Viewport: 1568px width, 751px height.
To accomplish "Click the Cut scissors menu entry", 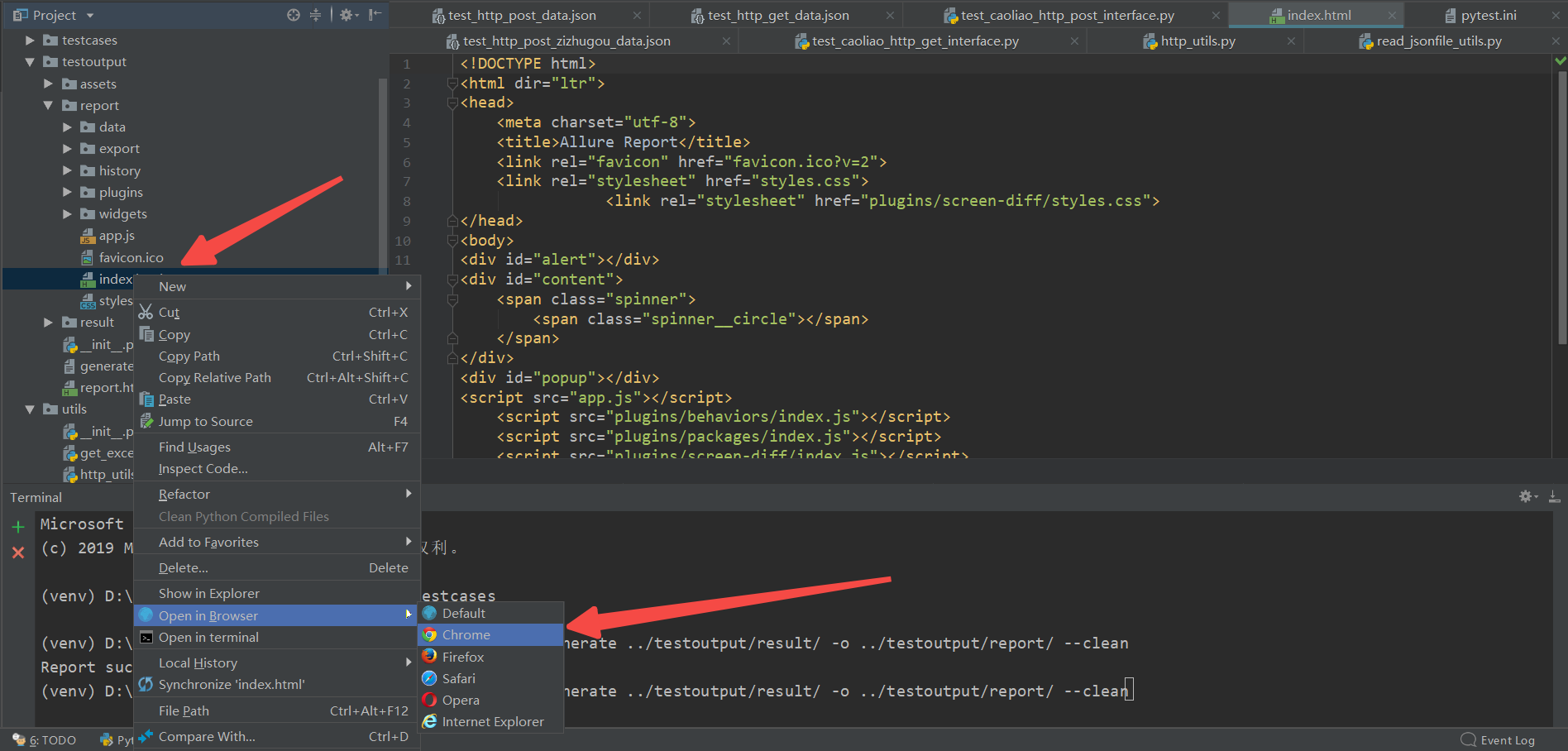I will click(277, 312).
